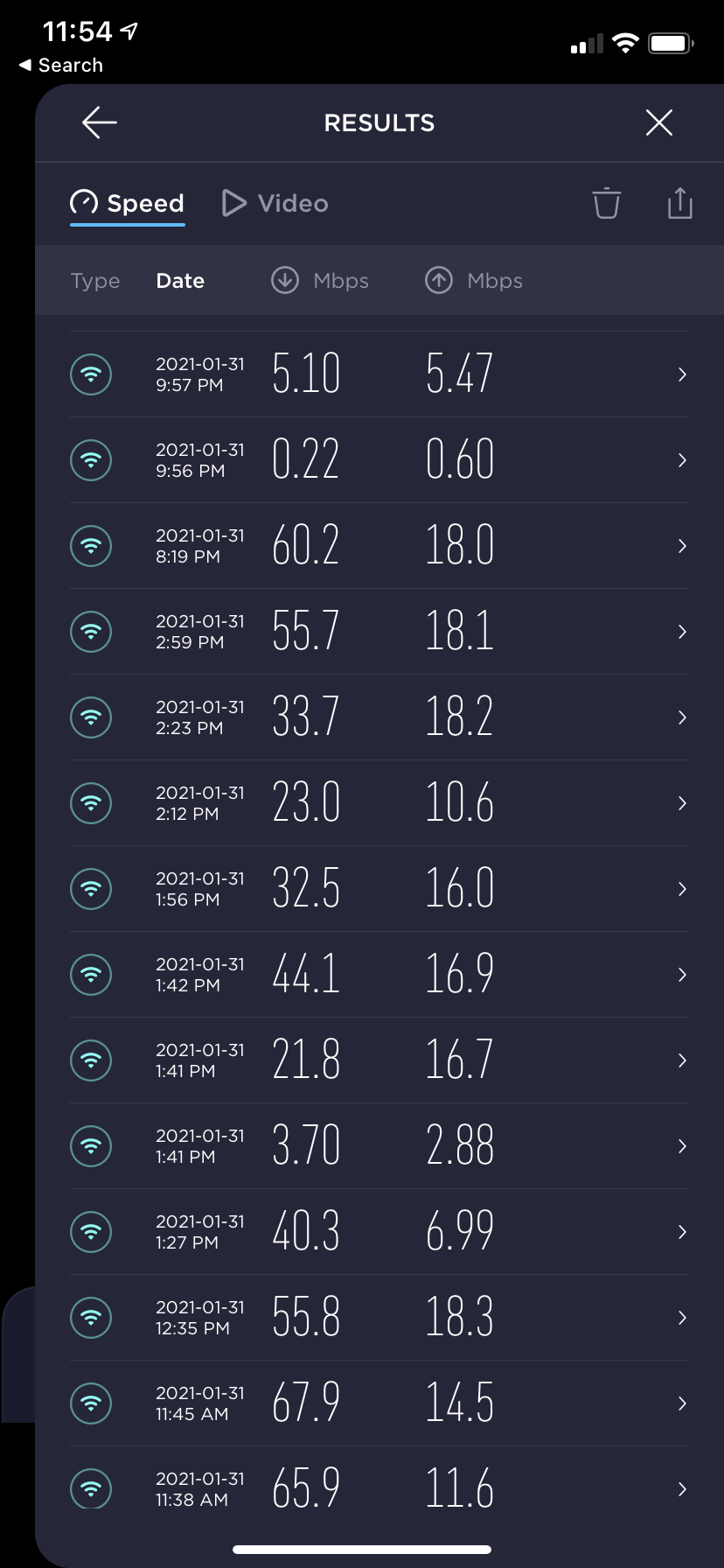Expand the 9:57 PM result chevron

point(682,374)
